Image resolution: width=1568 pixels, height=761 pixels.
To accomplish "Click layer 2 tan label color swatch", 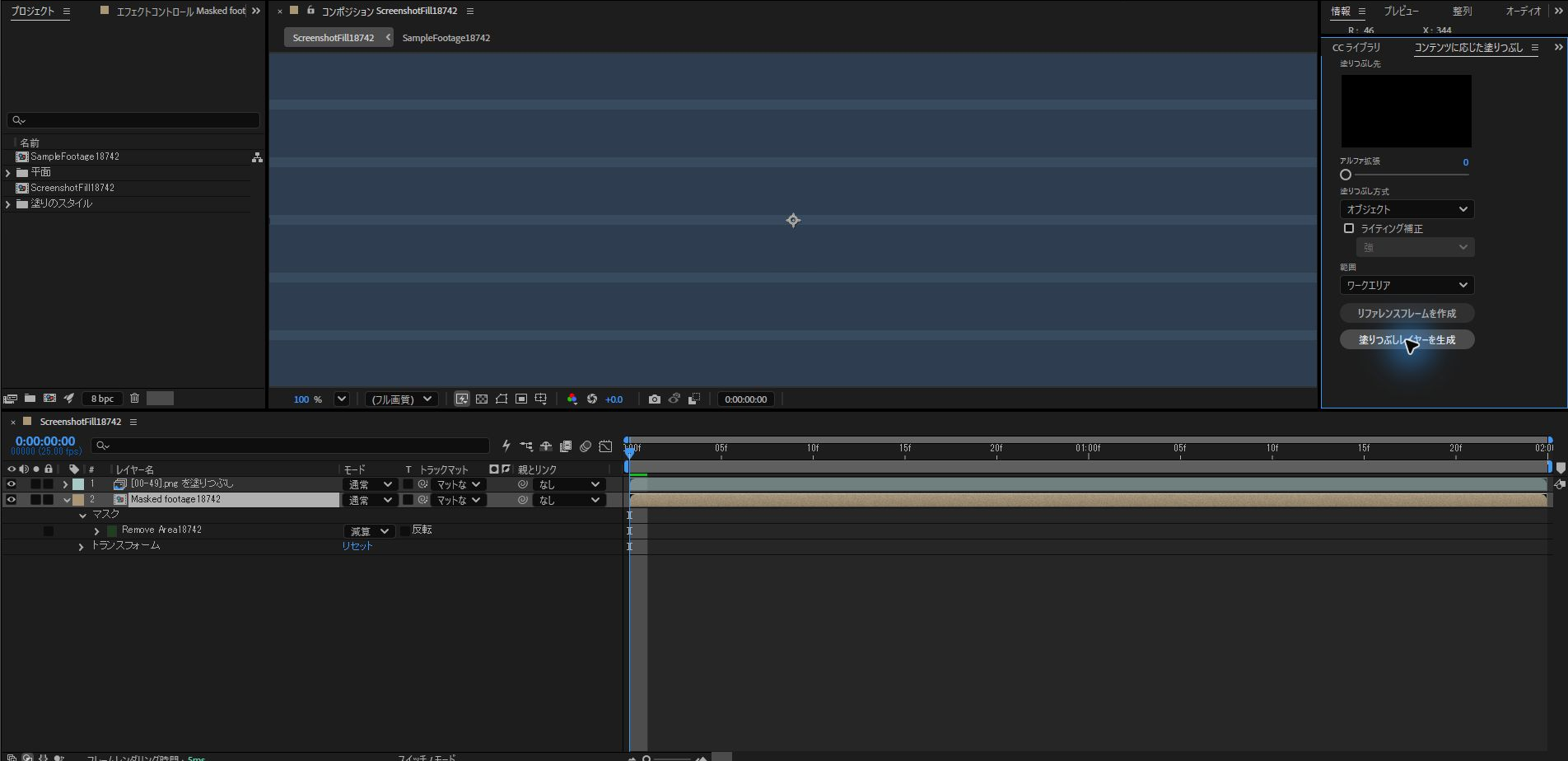I will (x=78, y=500).
